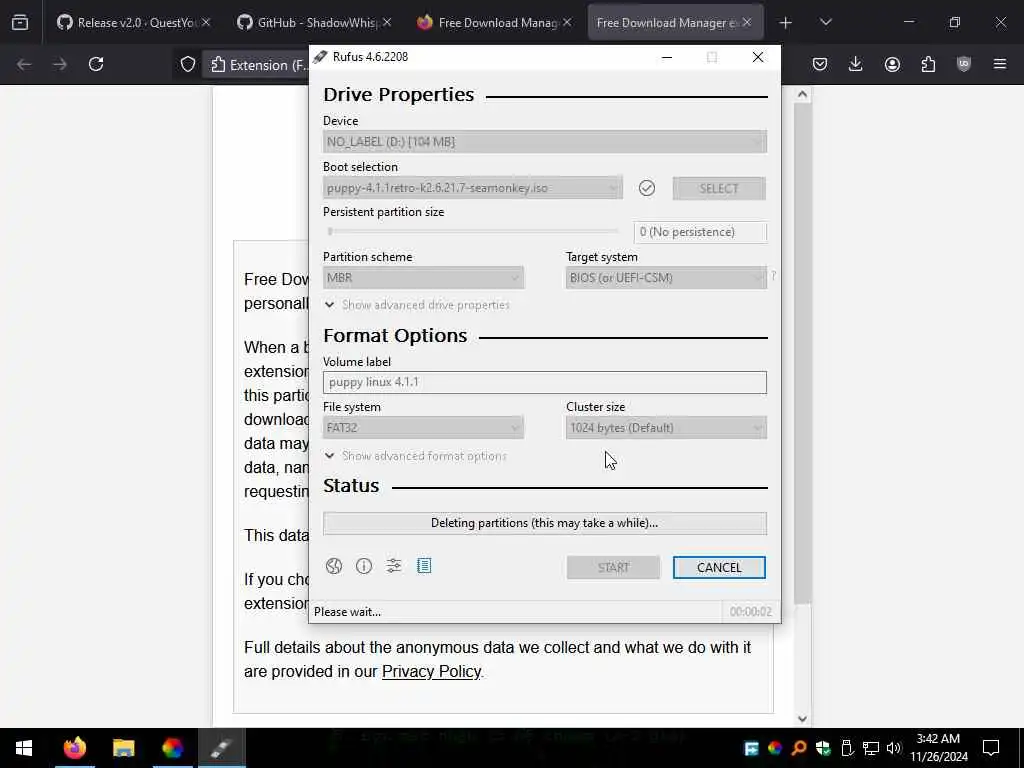Open Rufus settings sliders icon
This screenshot has height=768, width=1024.
tap(394, 566)
